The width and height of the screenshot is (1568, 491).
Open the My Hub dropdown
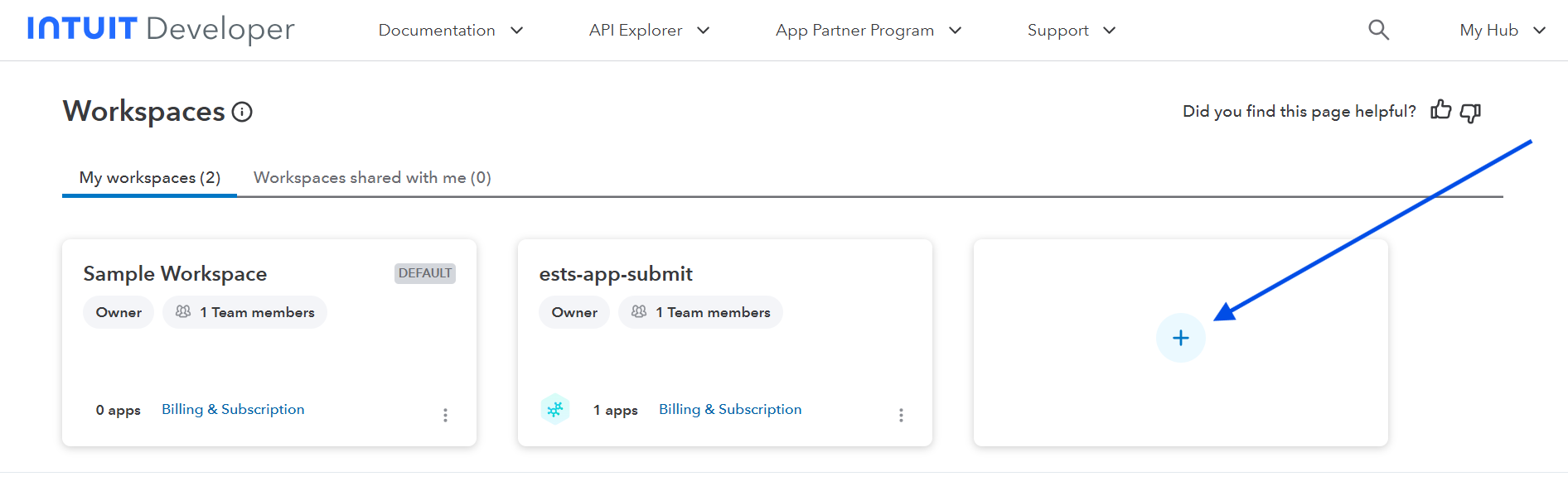pyautogui.click(x=1502, y=31)
